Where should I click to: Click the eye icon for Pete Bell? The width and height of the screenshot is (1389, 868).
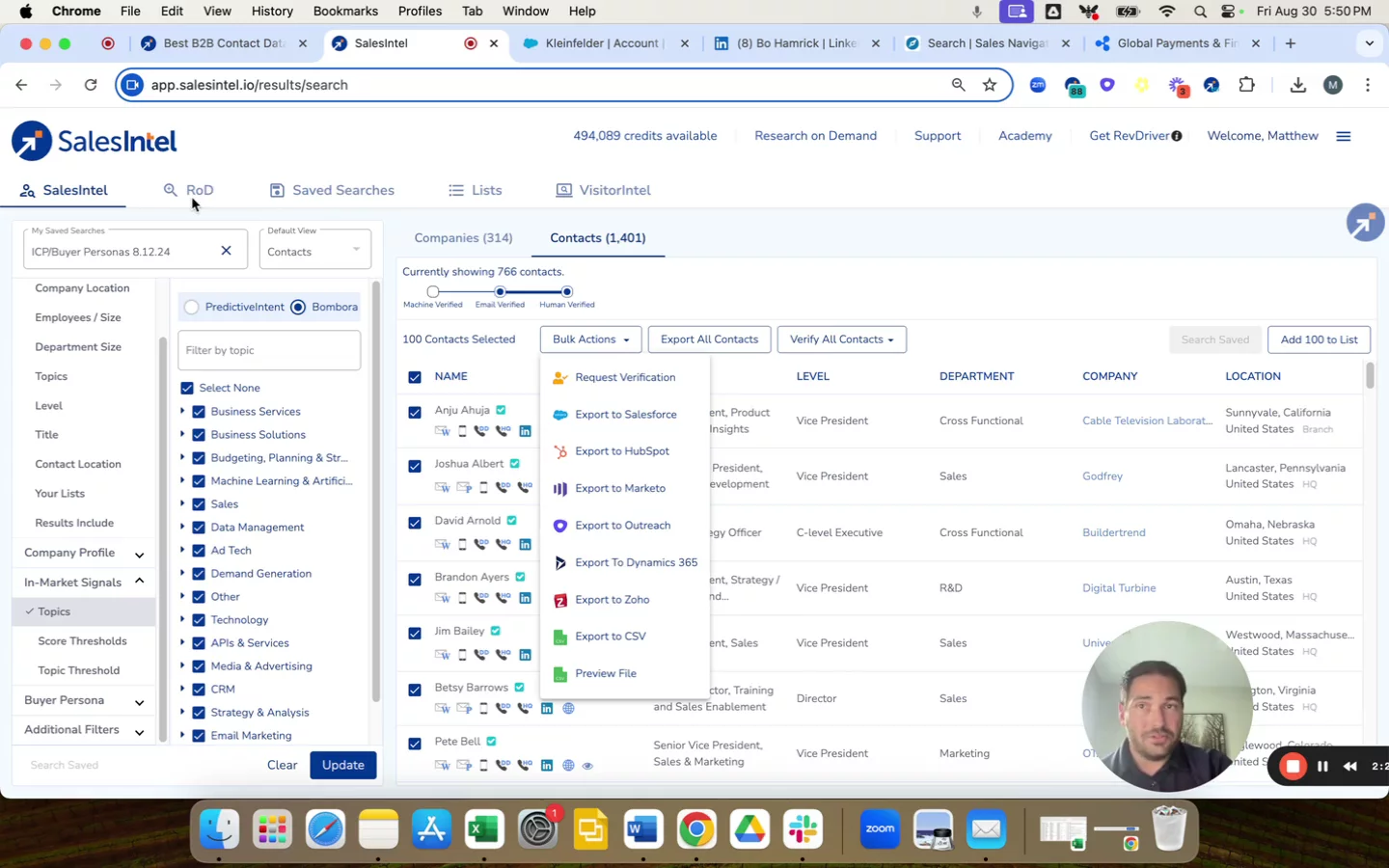tap(587, 766)
